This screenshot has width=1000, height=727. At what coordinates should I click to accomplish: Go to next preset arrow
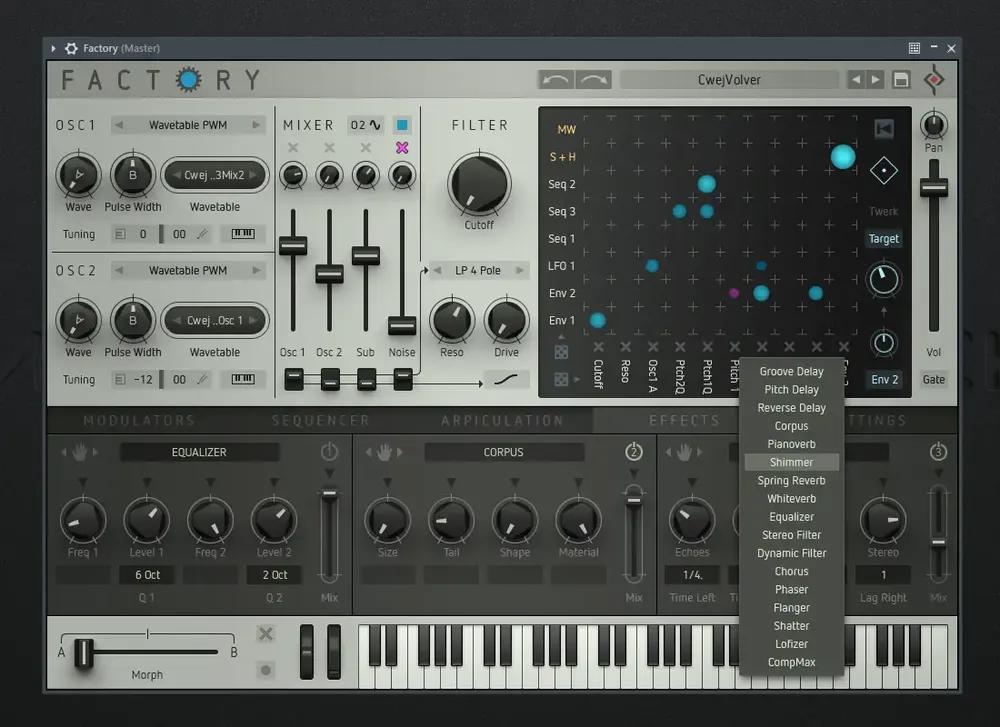tap(876, 80)
